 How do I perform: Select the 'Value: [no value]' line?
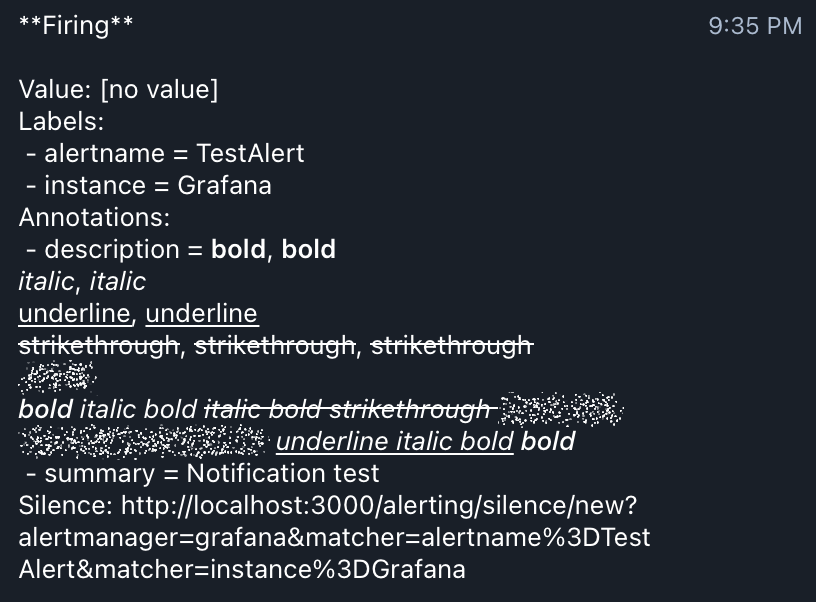coord(119,89)
